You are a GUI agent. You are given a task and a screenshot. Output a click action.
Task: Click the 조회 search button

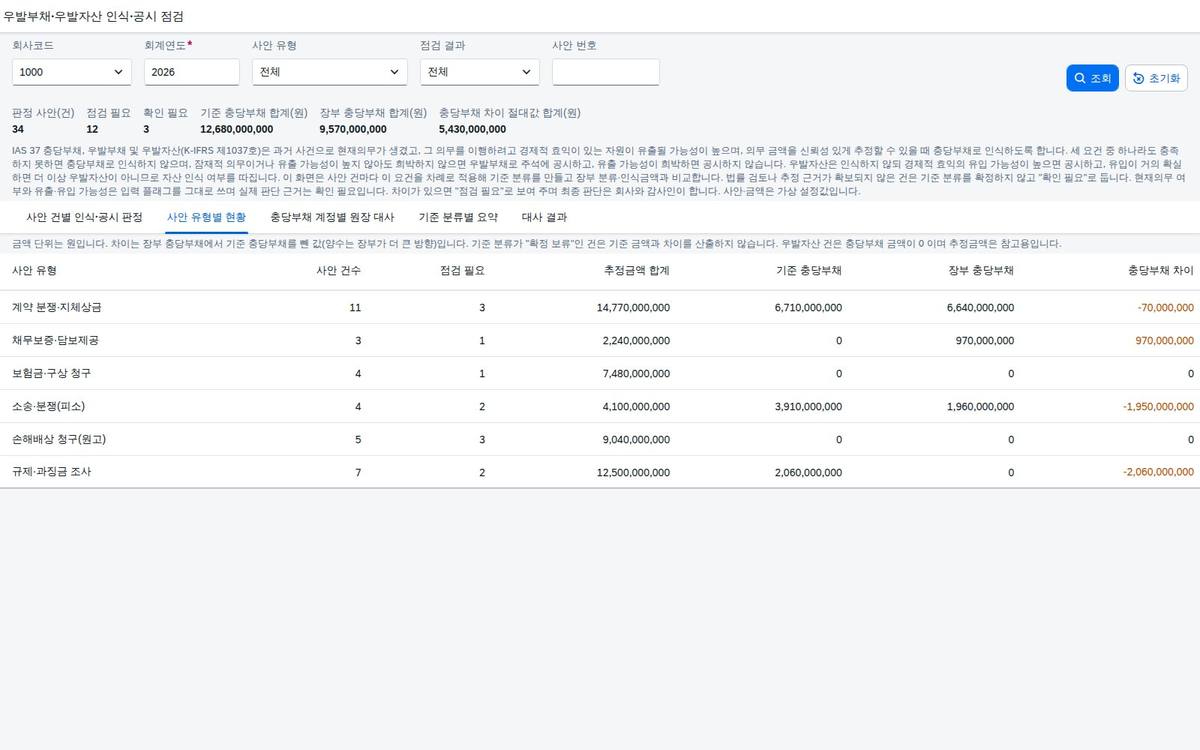(1092, 78)
